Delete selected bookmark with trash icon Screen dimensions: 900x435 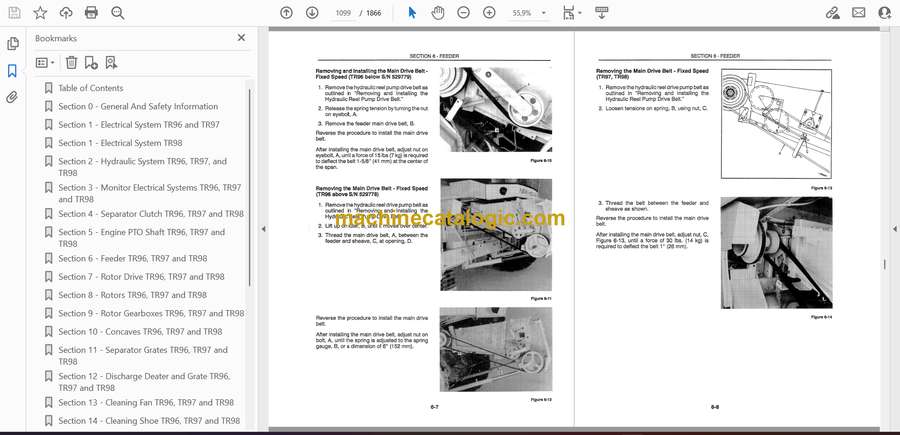coord(71,63)
